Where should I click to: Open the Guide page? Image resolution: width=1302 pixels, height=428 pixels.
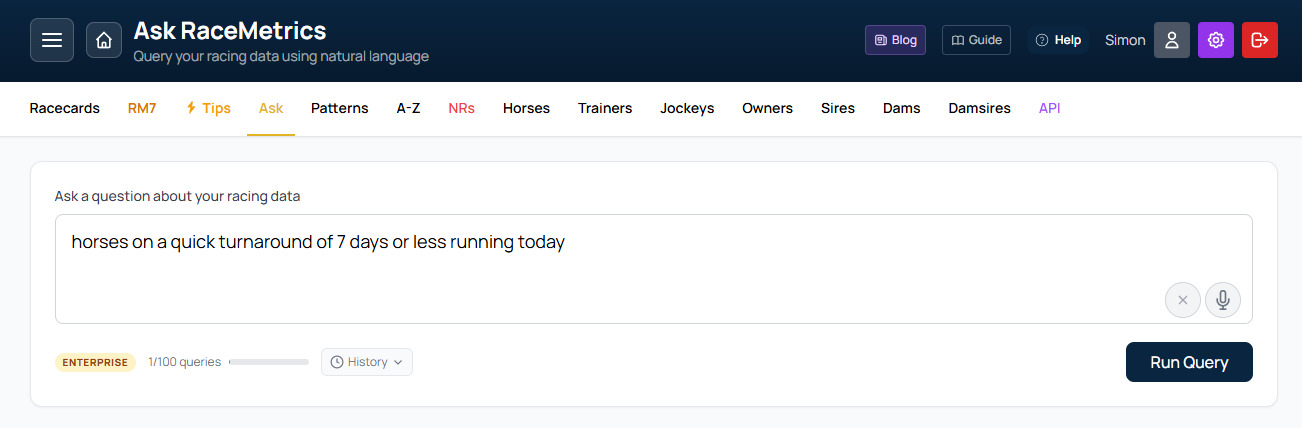[976, 40]
